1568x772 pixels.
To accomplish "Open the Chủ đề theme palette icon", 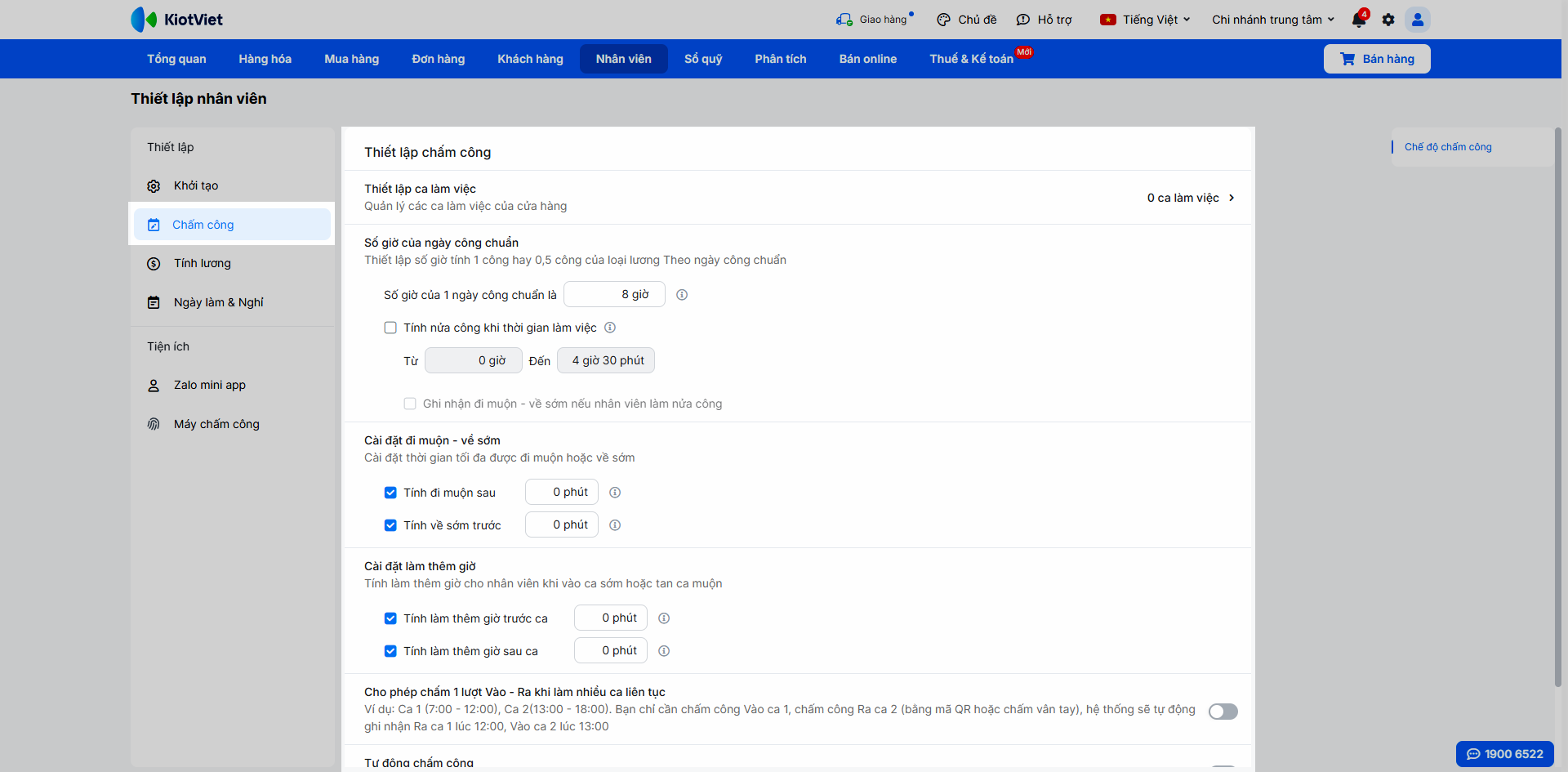I will 943,20.
